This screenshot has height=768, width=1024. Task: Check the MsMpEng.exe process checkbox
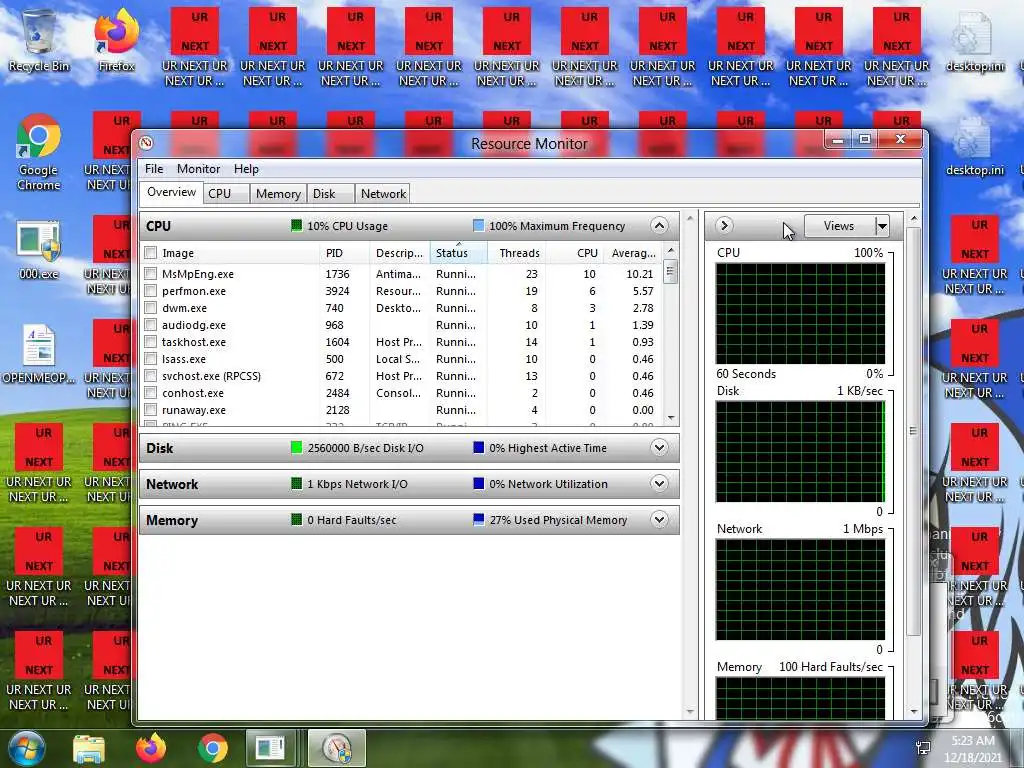151,274
